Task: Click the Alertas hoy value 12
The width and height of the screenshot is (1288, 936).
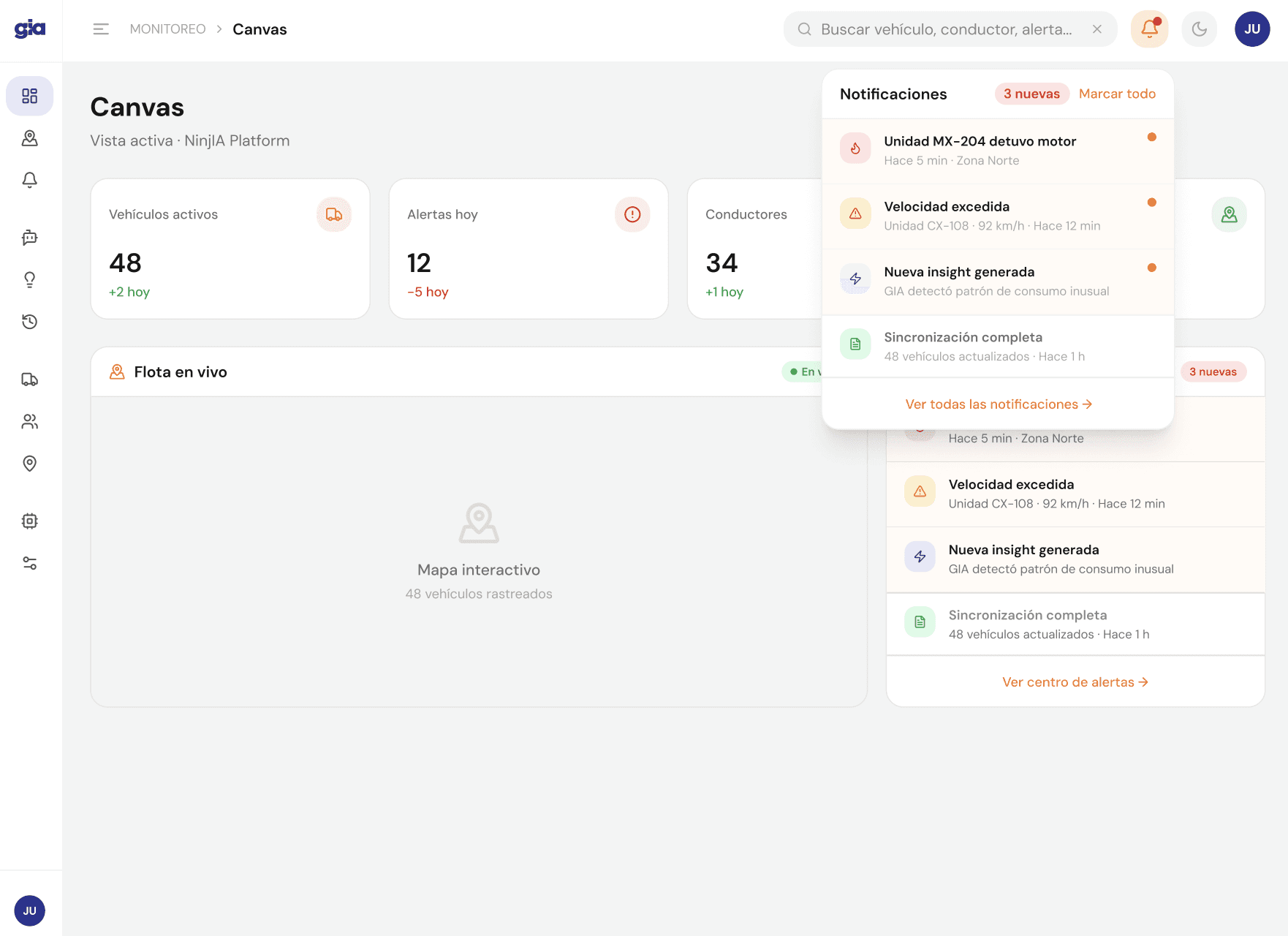Action: [419, 263]
